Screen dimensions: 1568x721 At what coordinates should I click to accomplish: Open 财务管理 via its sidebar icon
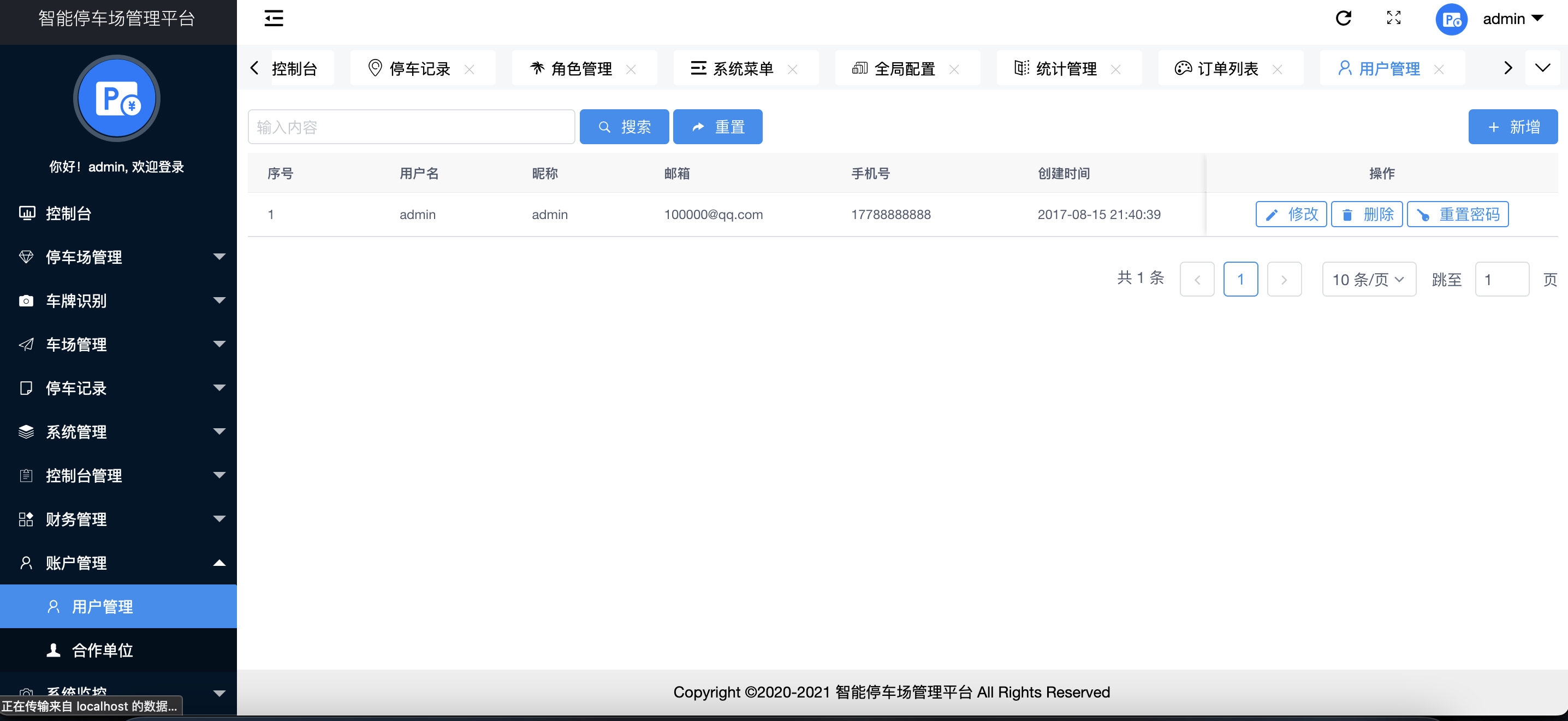pyautogui.click(x=26, y=519)
